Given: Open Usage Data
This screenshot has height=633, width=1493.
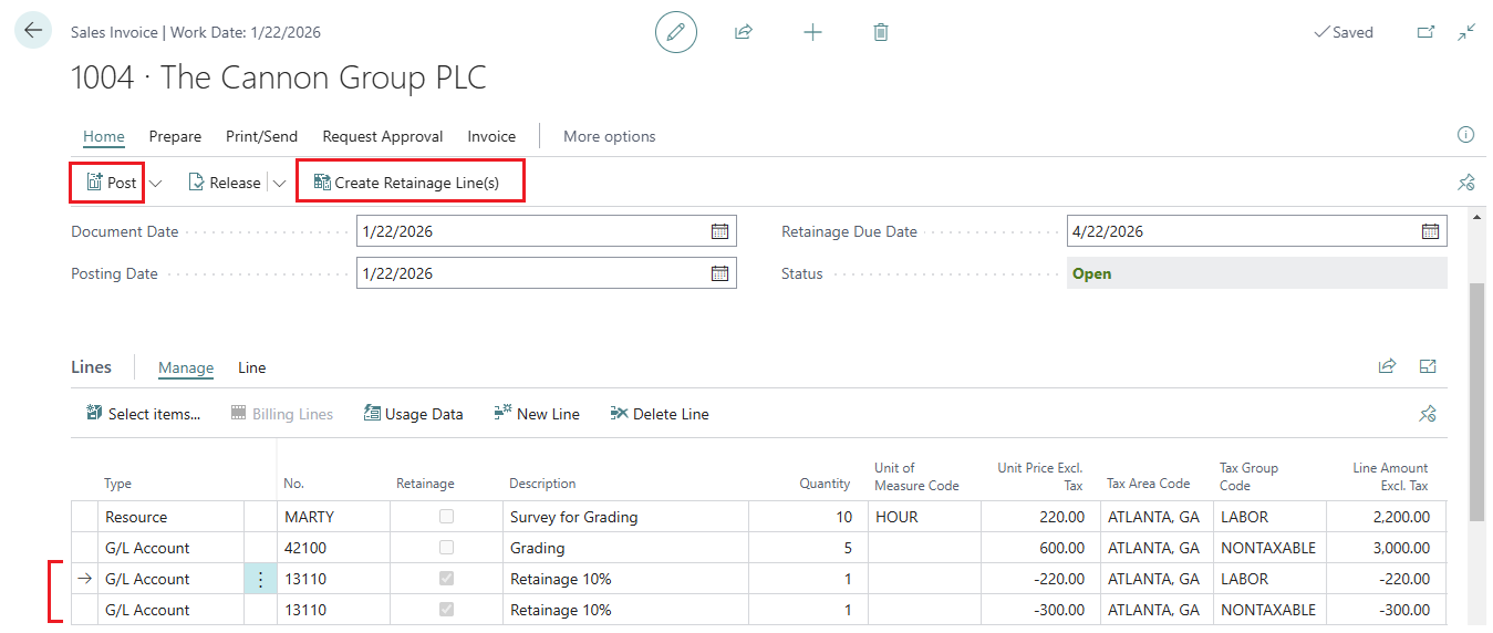Looking at the screenshot, I should pyautogui.click(x=413, y=414).
